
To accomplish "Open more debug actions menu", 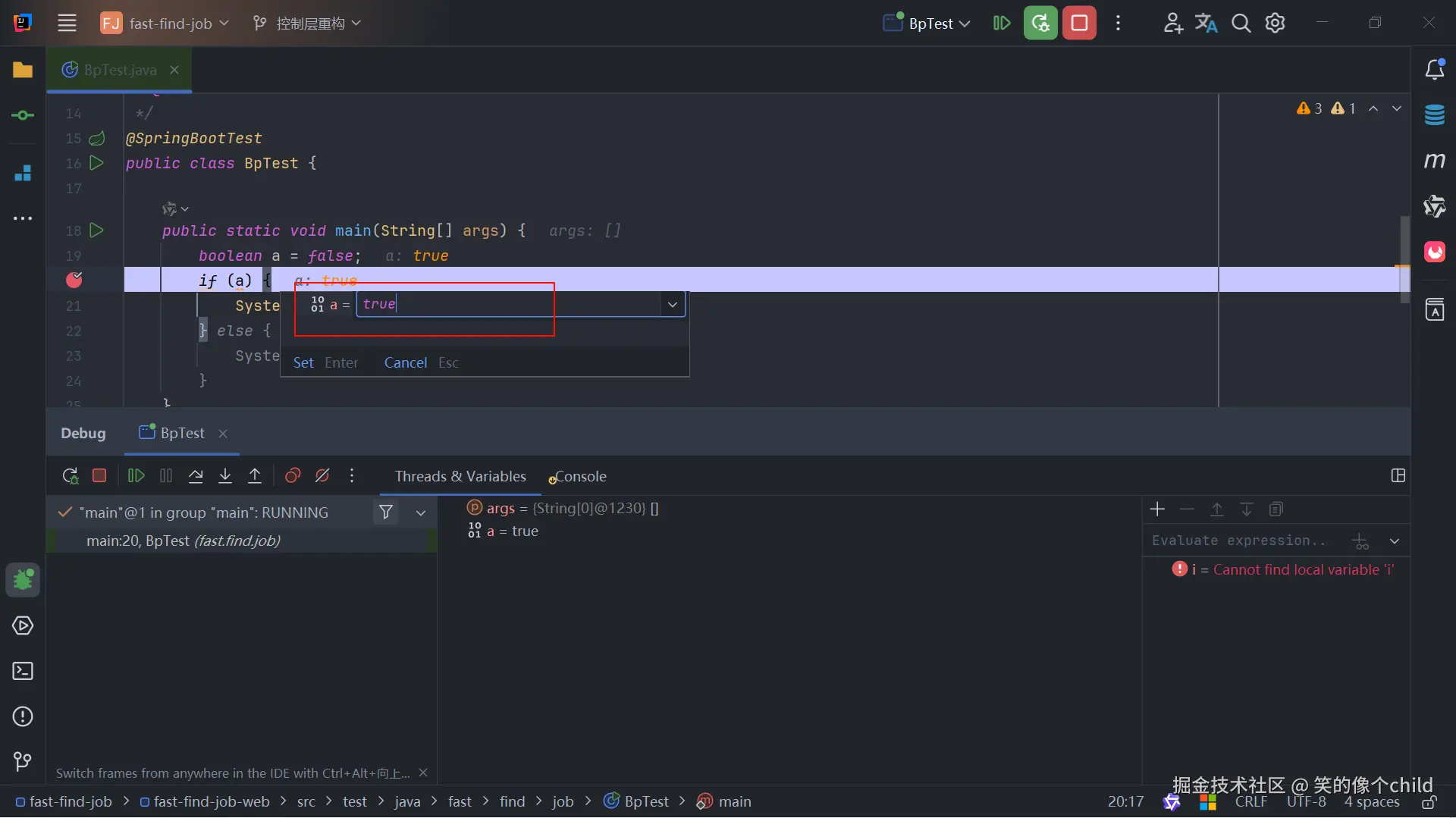I will click(352, 475).
